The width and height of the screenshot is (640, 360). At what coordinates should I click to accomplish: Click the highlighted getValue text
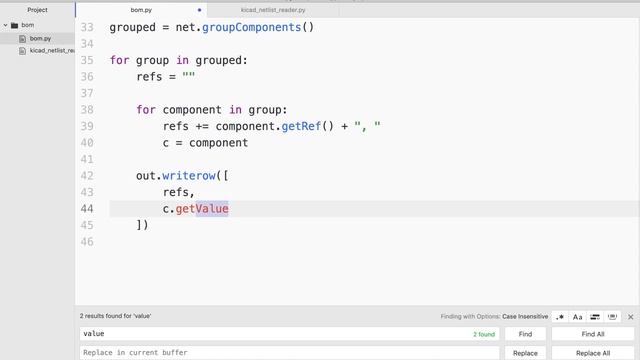pos(202,209)
